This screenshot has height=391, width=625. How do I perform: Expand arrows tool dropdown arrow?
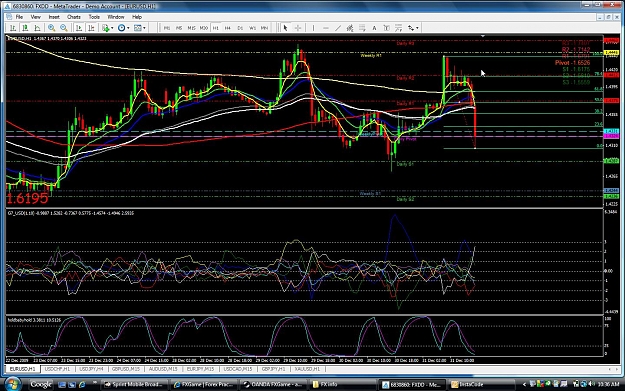point(417,28)
